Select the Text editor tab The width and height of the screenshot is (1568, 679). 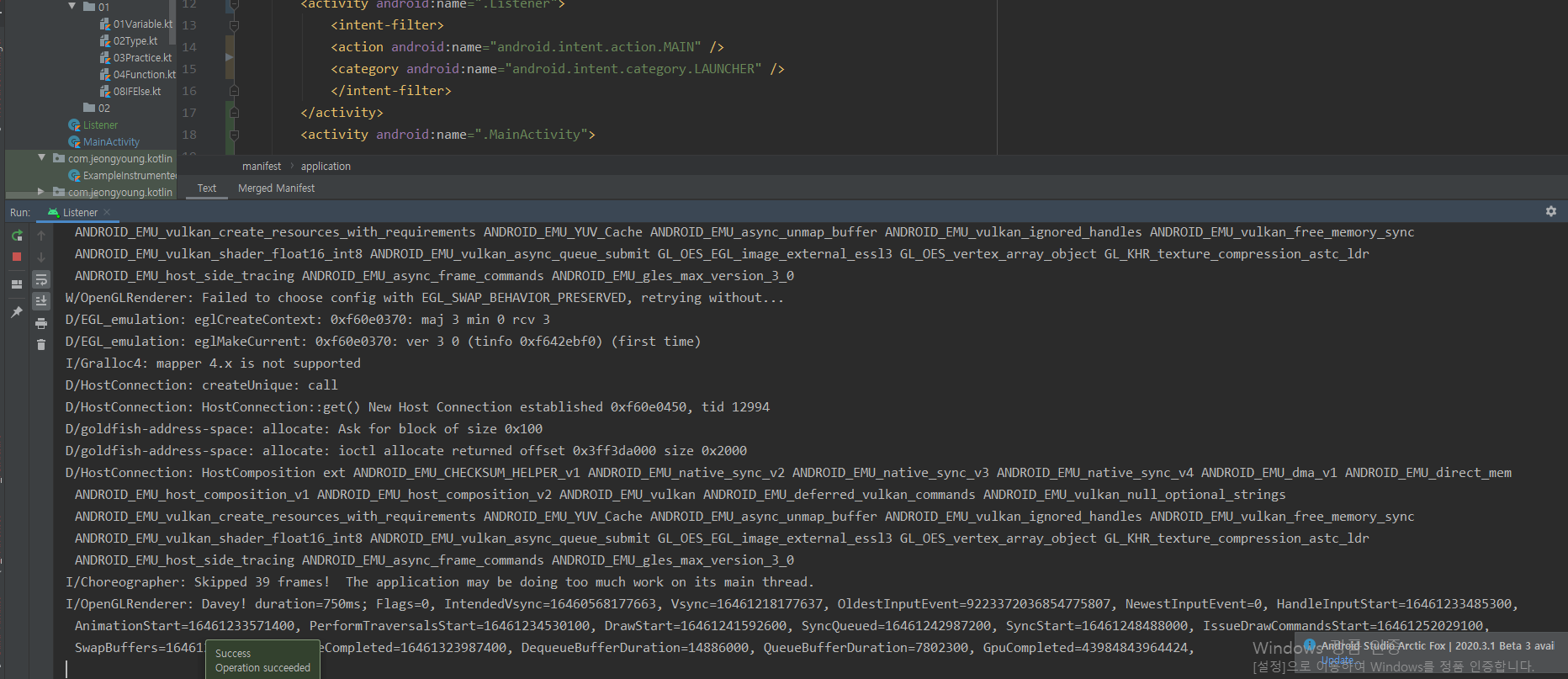[x=207, y=188]
